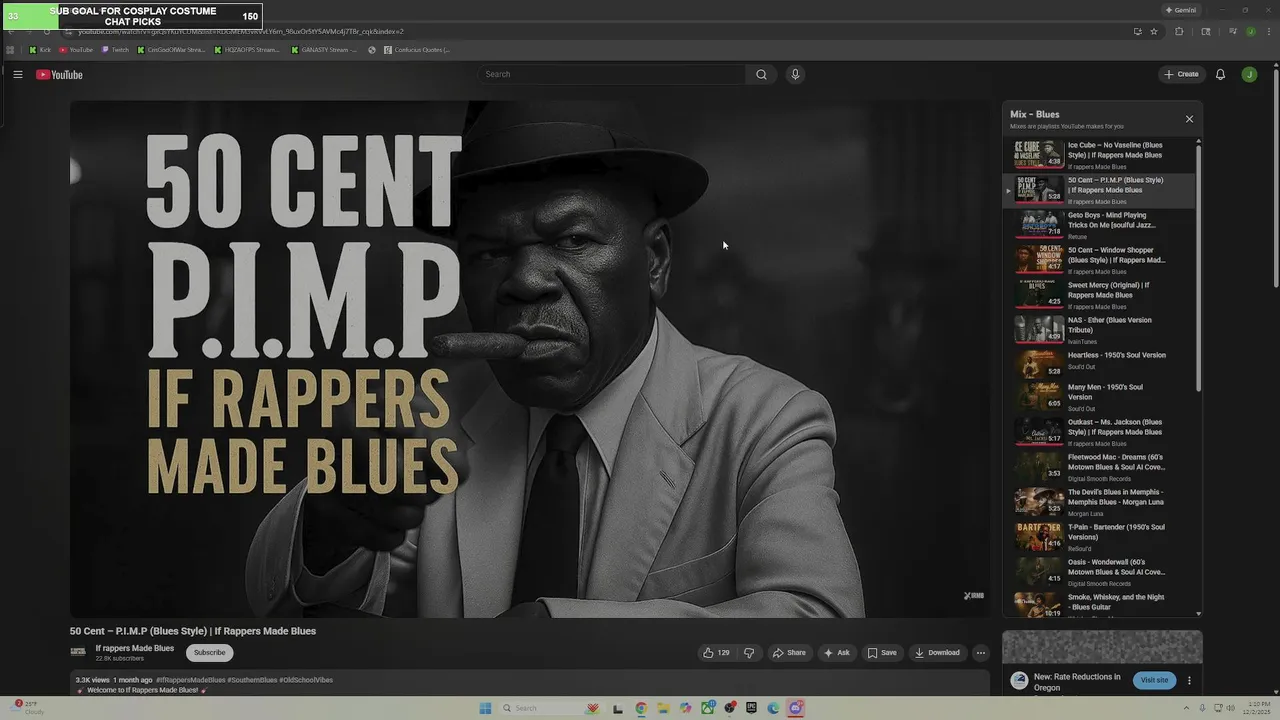Open the Kick bookmark
The width and height of the screenshot is (1280, 720).
(40, 49)
